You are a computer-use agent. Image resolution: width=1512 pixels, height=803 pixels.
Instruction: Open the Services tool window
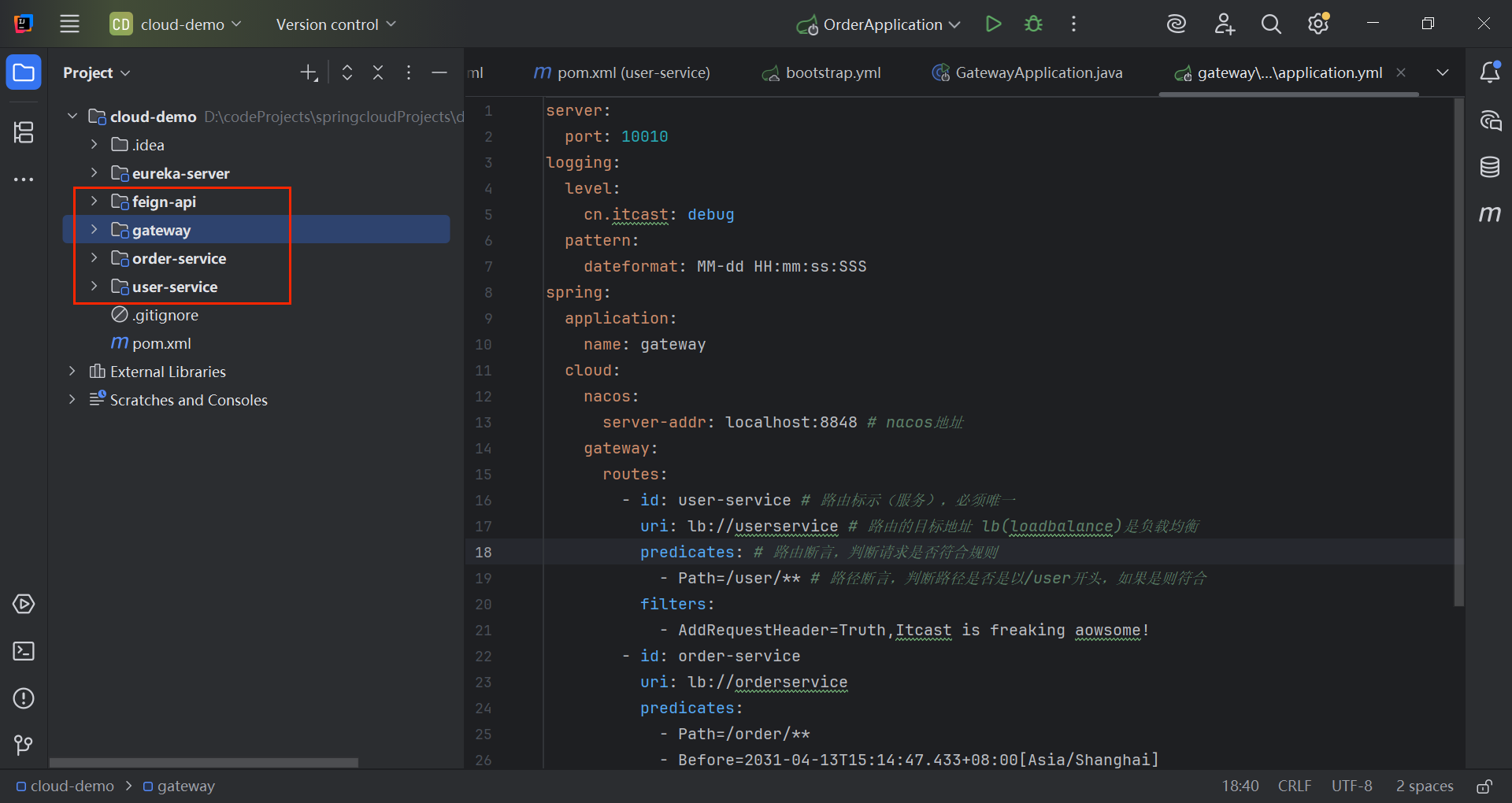tap(24, 604)
